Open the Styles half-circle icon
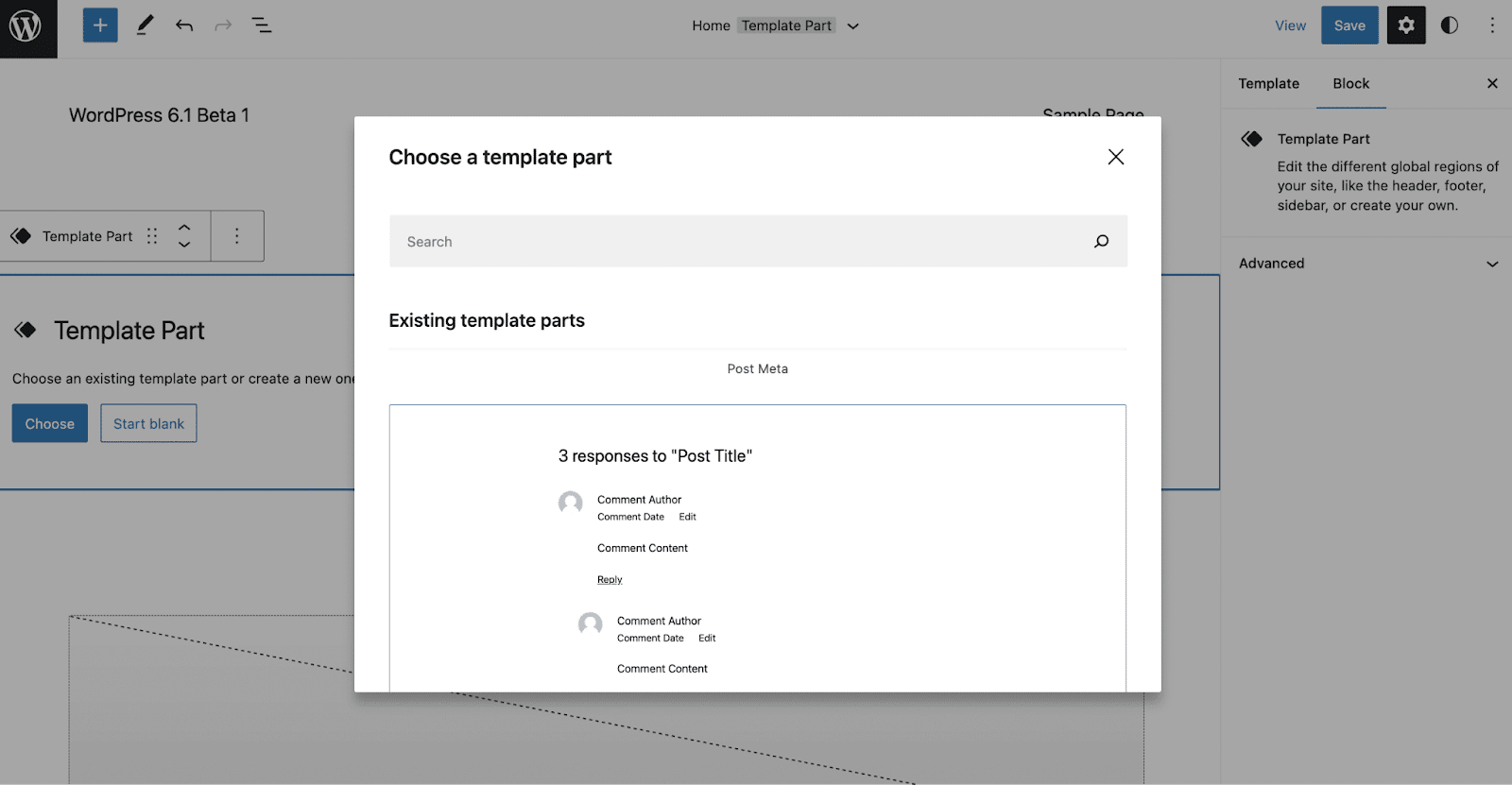The height and width of the screenshot is (785, 1512). tap(1450, 26)
